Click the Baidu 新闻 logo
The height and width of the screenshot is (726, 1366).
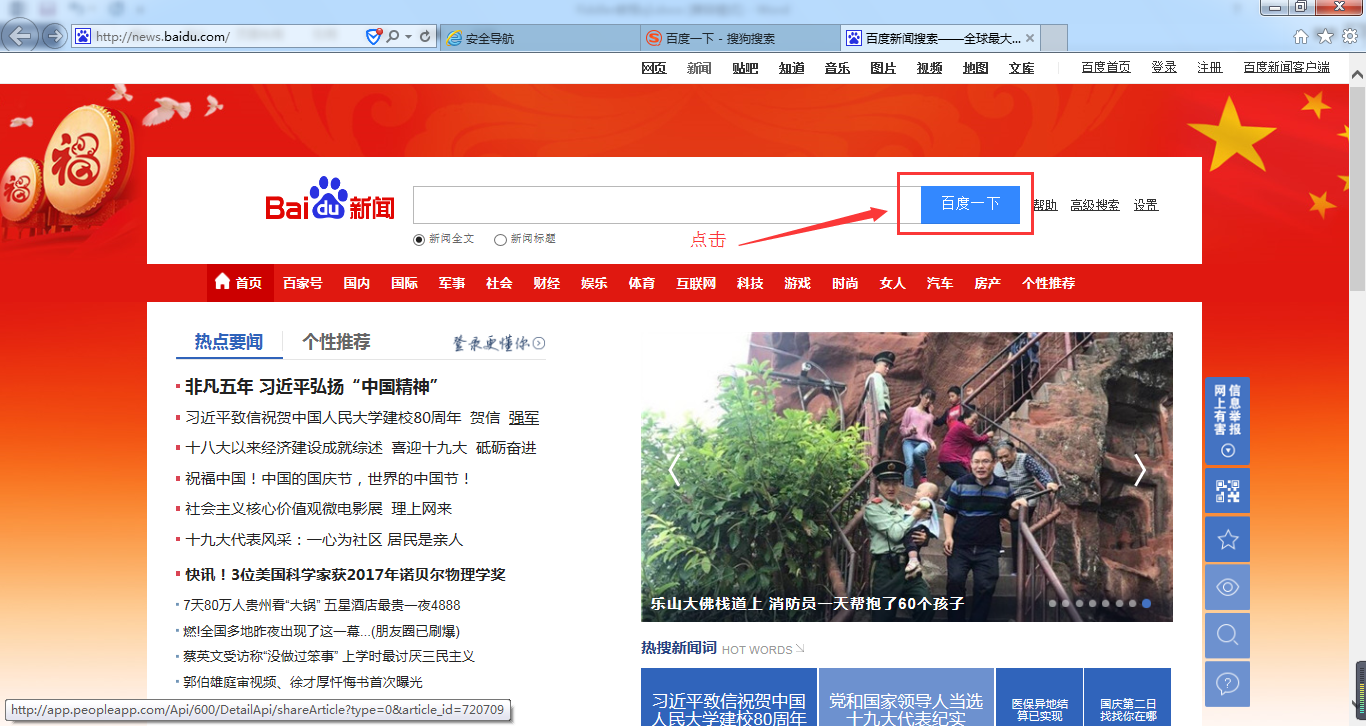[x=330, y=199]
